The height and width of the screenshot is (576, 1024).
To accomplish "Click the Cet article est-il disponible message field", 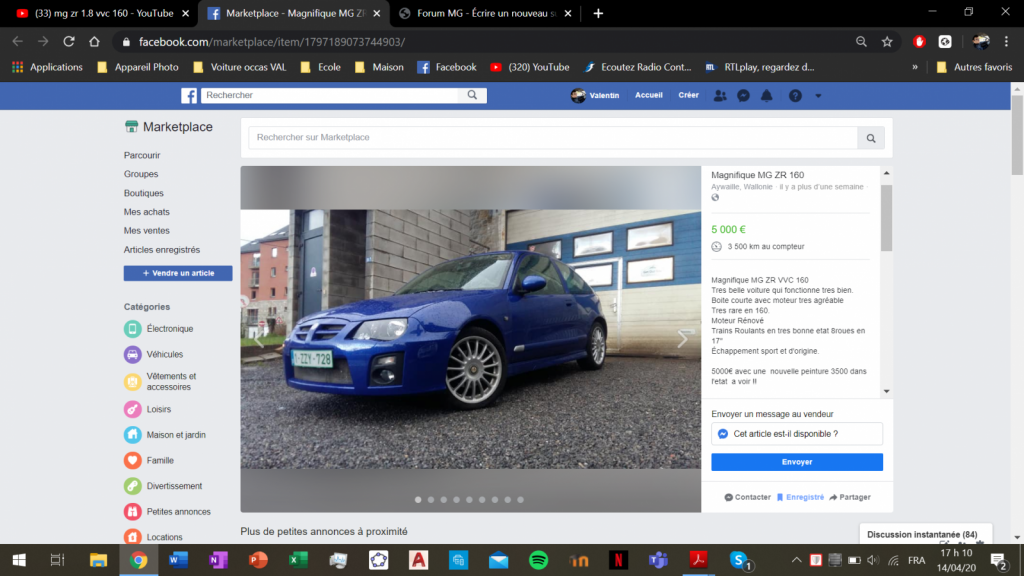I will click(797, 434).
